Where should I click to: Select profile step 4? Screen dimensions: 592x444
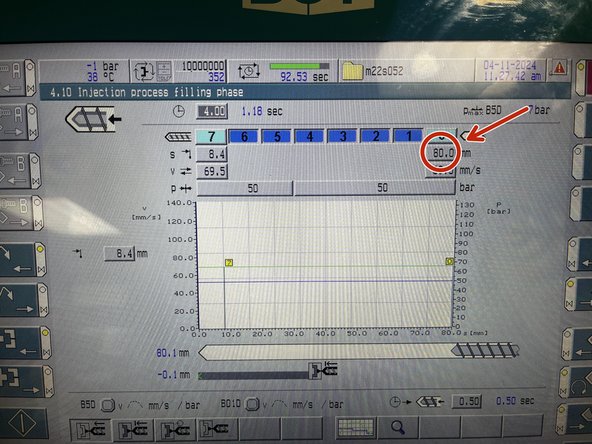click(310, 136)
